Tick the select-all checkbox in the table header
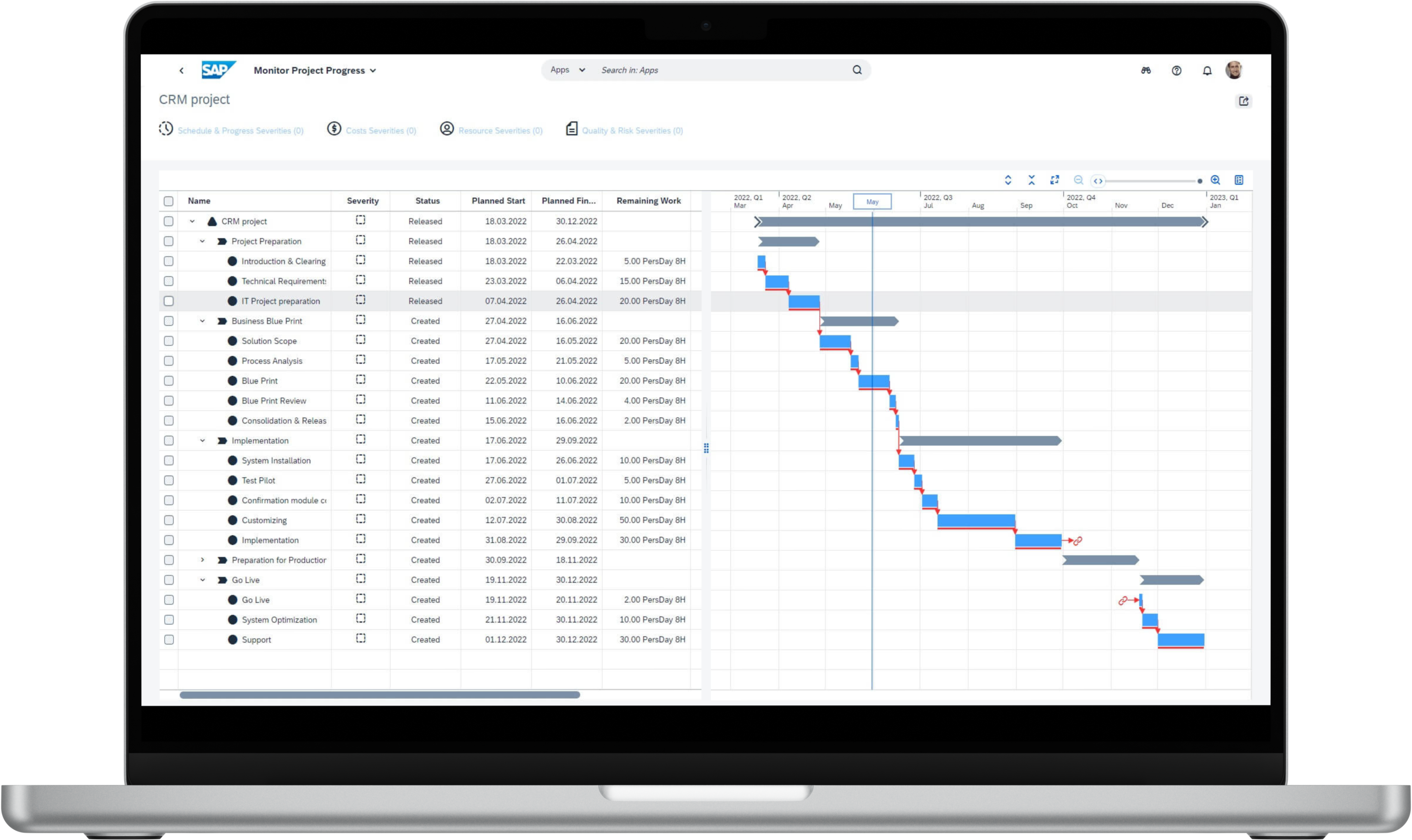 click(x=169, y=201)
